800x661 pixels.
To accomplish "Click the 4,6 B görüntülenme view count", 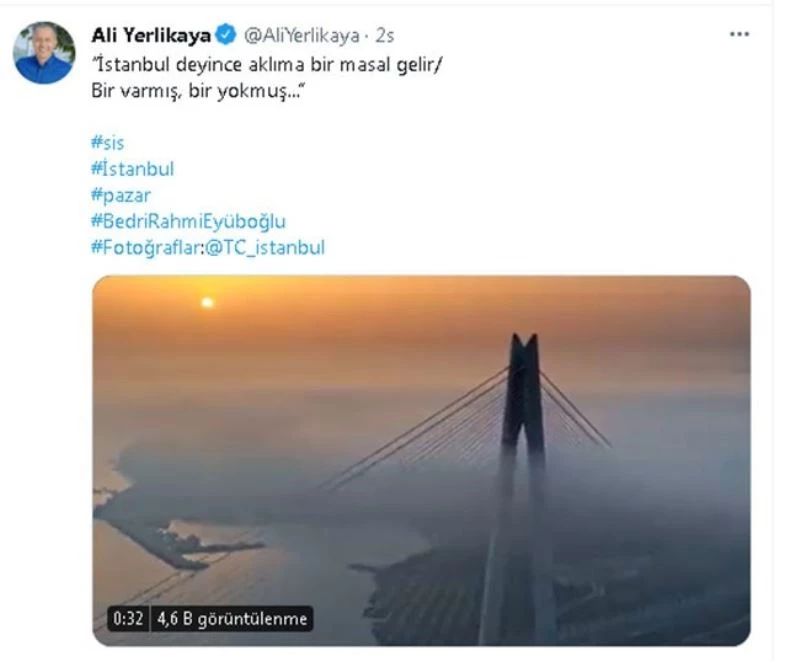I will point(230,618).
